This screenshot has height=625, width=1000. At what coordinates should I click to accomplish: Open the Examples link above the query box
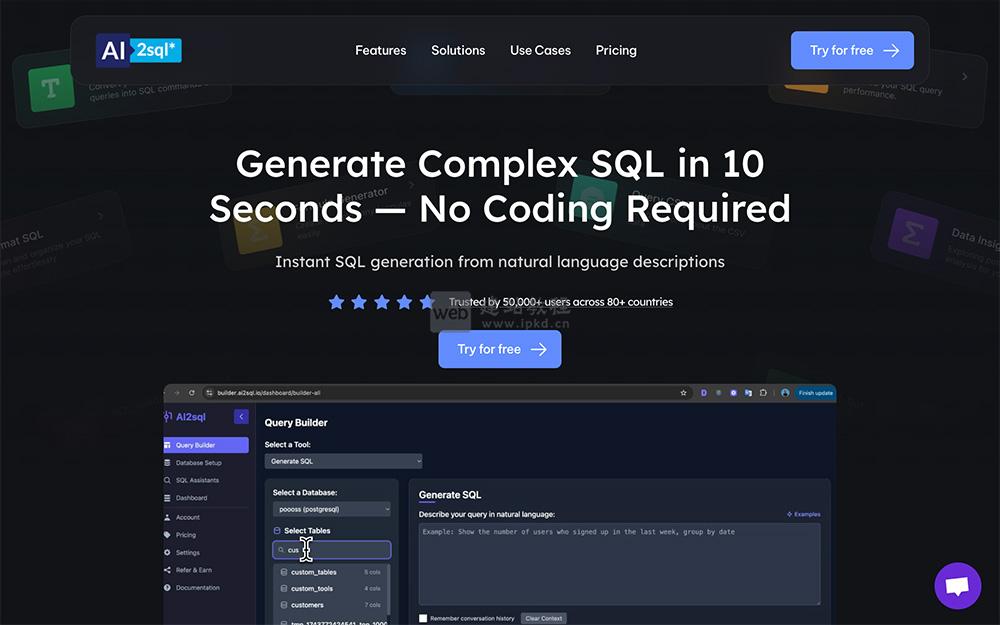tap(803, 513)
